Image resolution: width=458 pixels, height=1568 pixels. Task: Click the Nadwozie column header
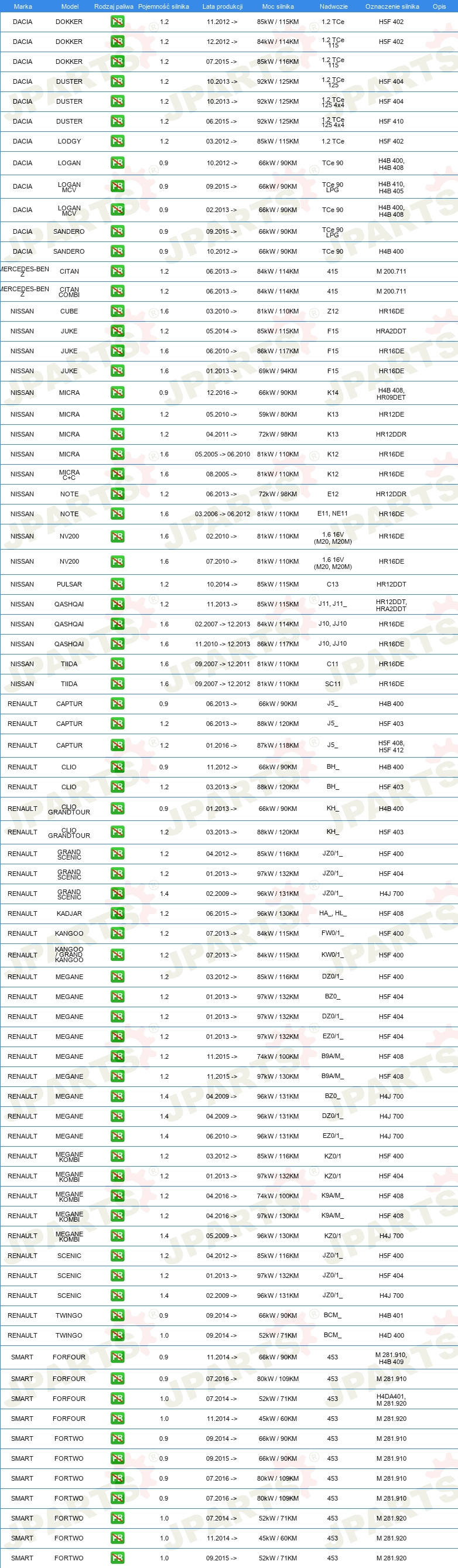(333, 6)
